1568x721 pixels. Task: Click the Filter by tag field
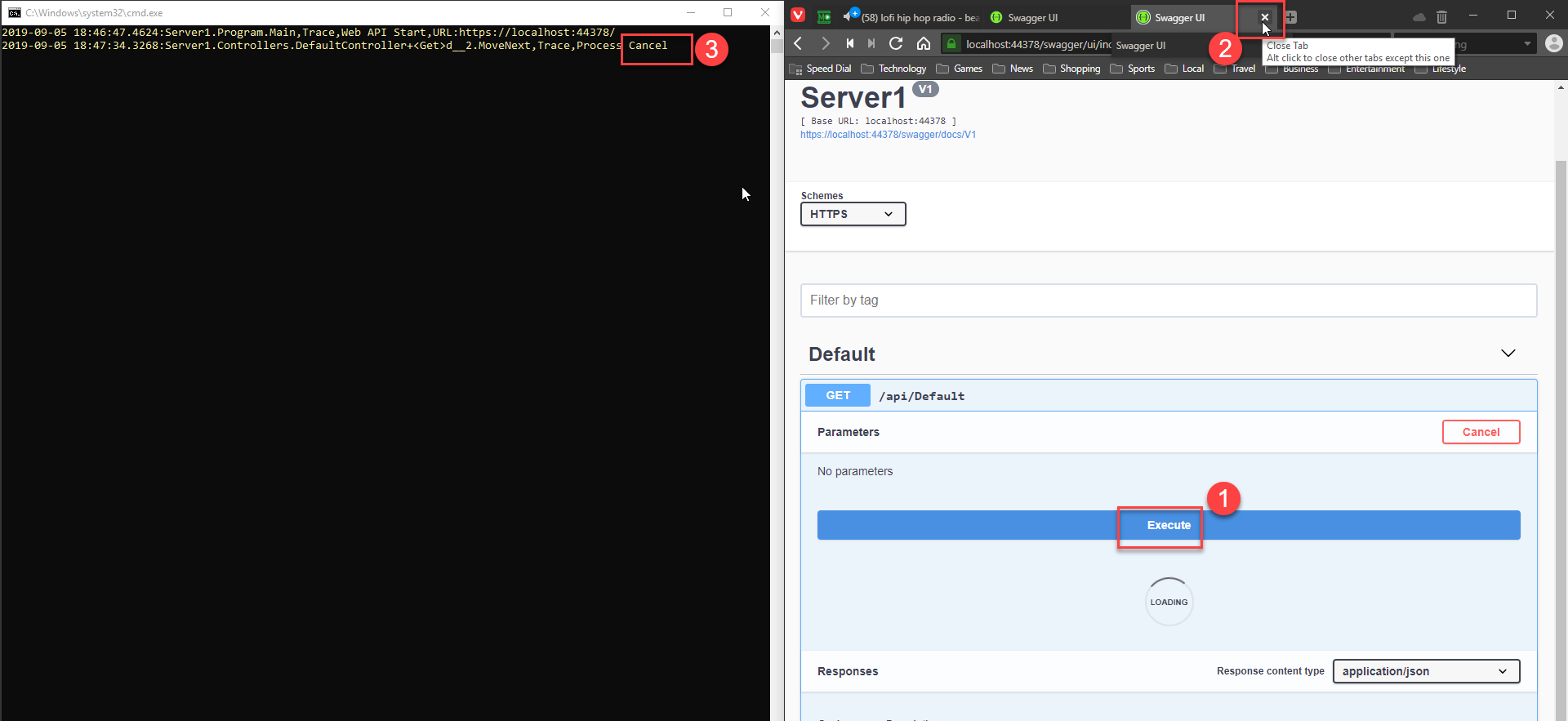(x=1169, y=300)
